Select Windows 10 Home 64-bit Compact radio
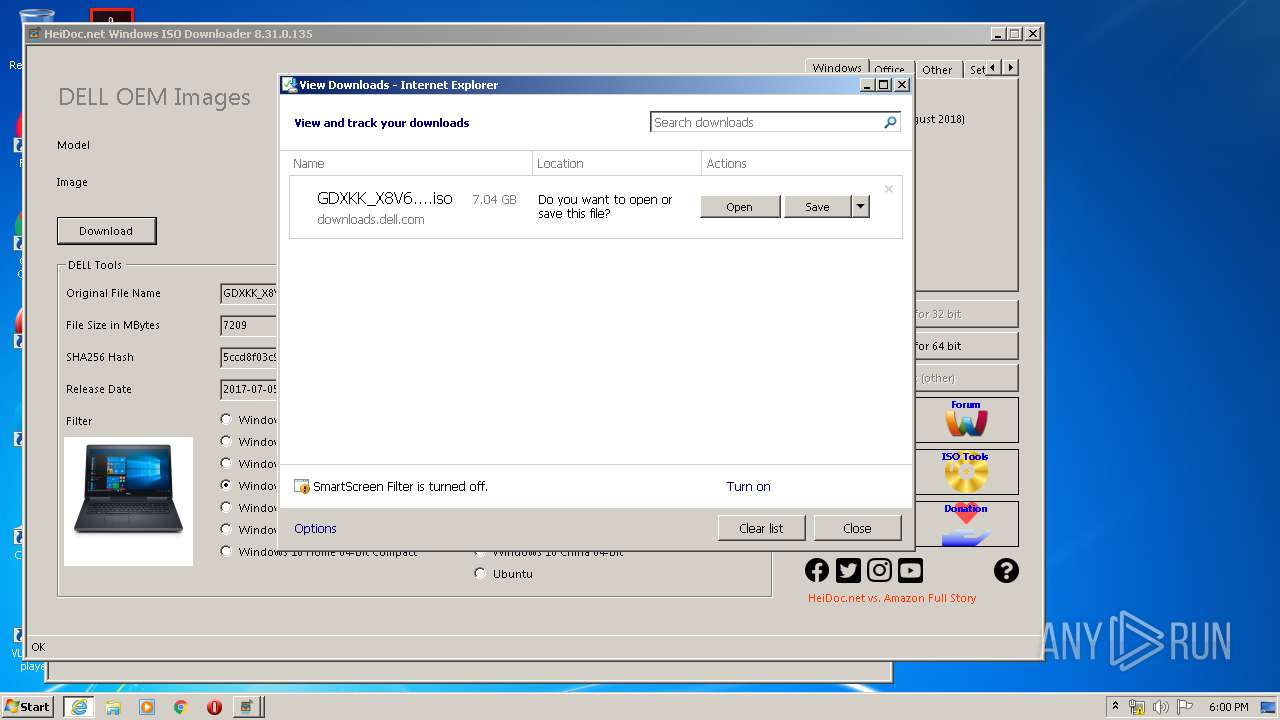 pyautogui.click(x=226, y=551)
